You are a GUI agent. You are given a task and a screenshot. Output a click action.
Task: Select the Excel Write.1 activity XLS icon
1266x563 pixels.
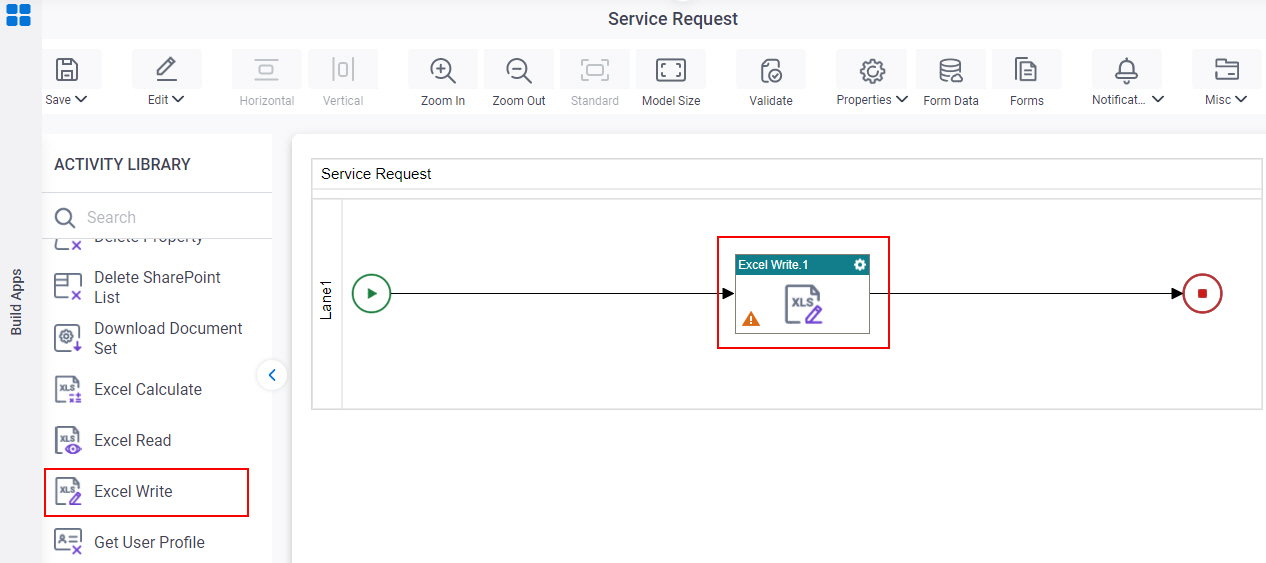coord(803,304)
